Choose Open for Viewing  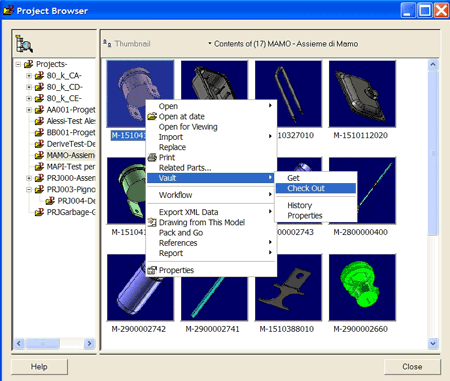[x=211, y=127]
